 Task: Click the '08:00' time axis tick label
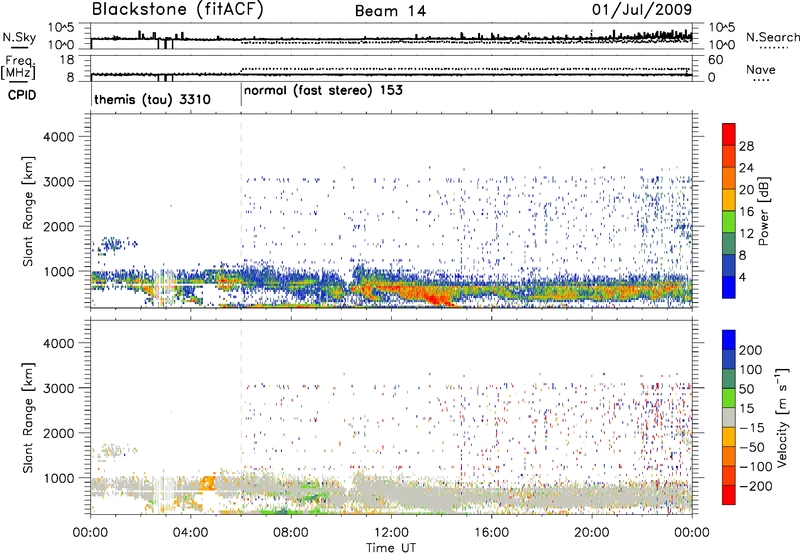pyautogui.click(x=290, y=533)
